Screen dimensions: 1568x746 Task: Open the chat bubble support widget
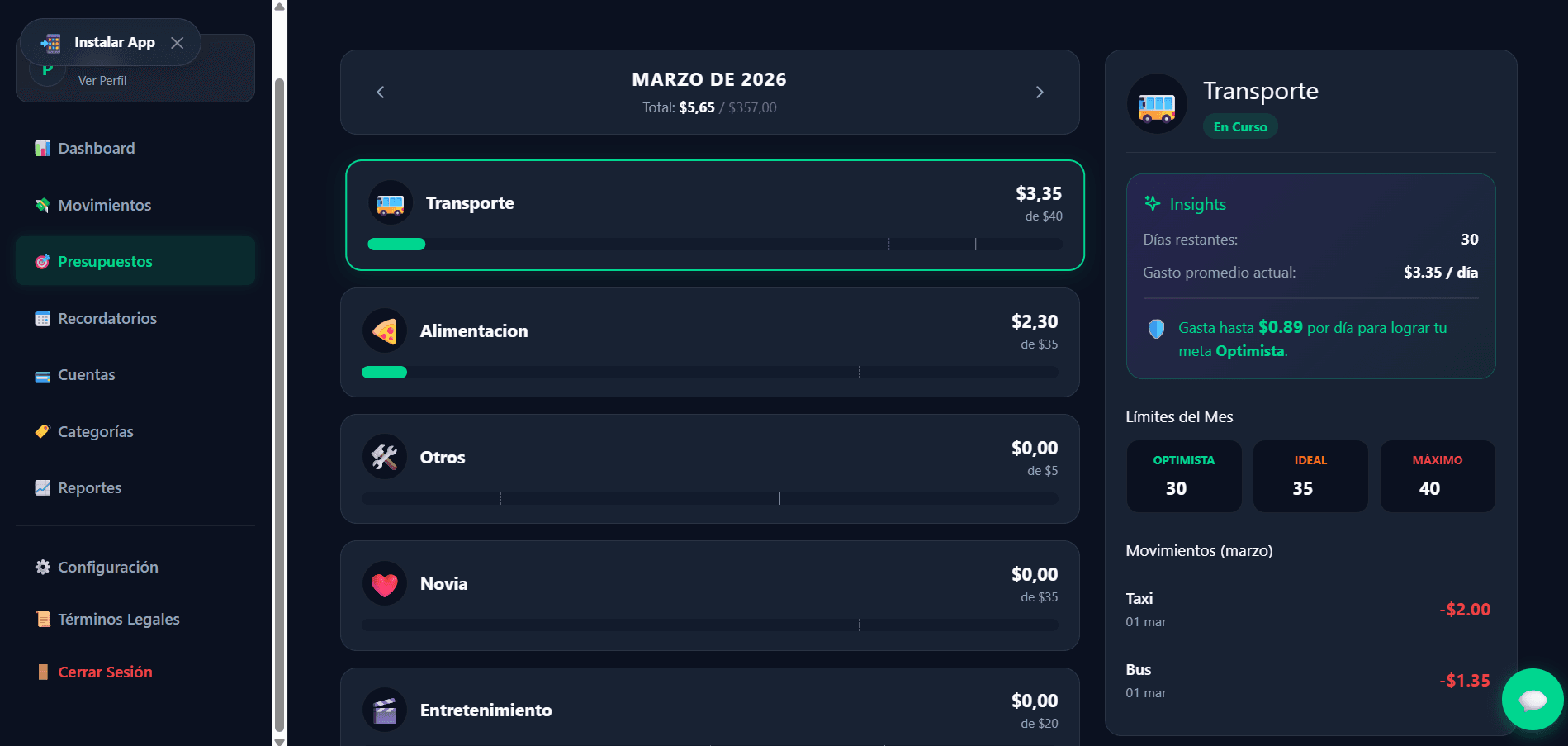coord(1532,700)
